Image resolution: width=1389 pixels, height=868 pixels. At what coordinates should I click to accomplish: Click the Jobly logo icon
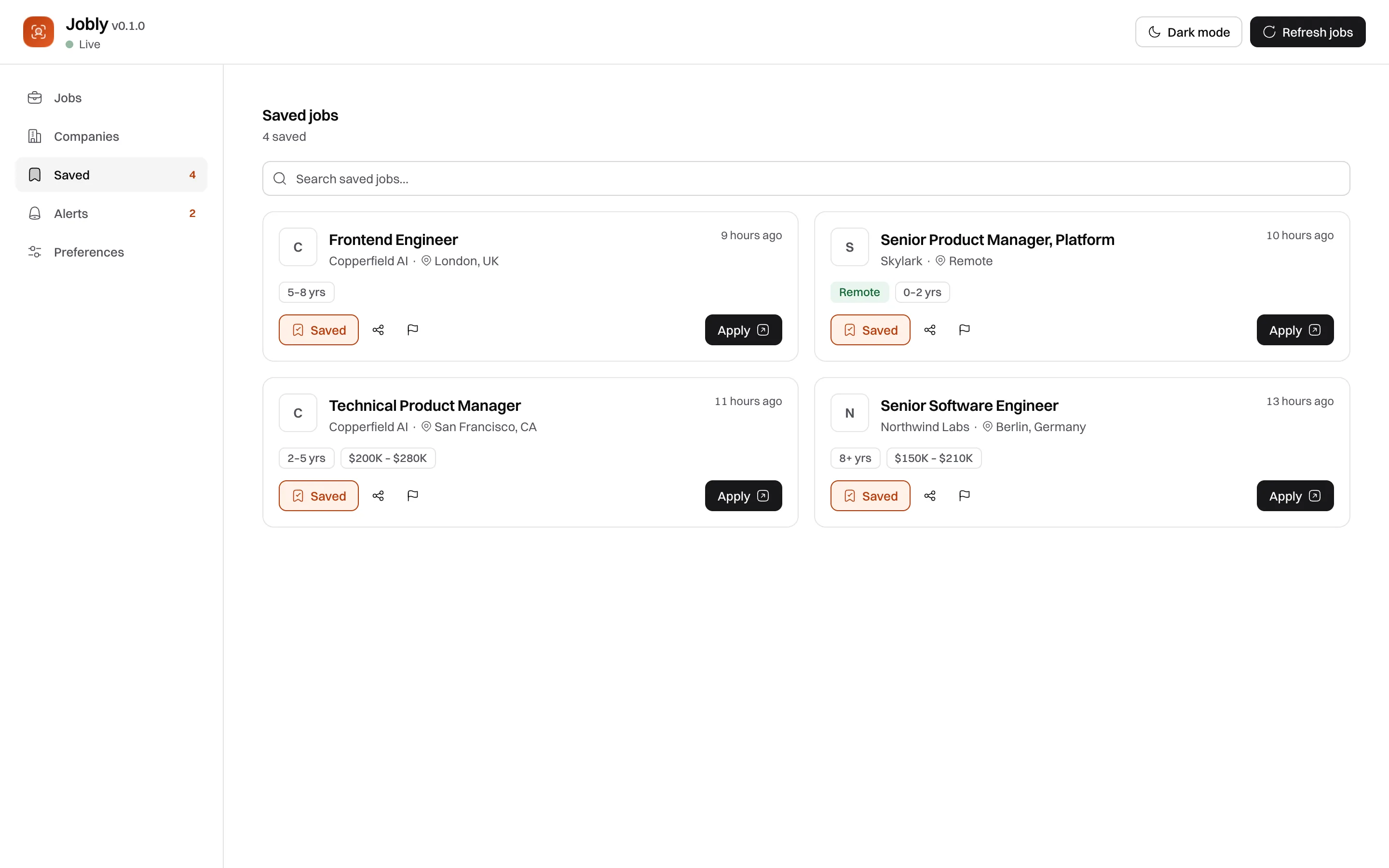[39, 31]
